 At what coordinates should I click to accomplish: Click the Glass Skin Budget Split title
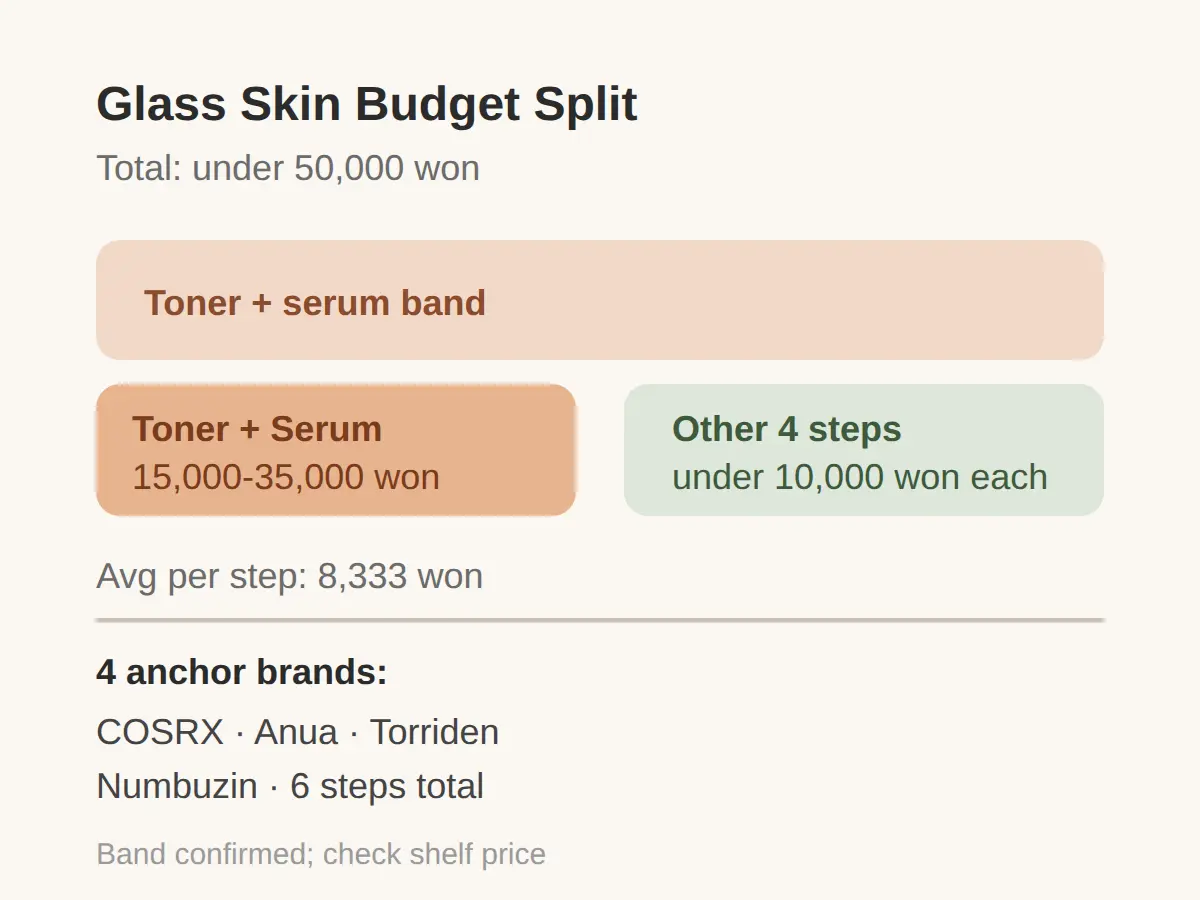[366, 104]
